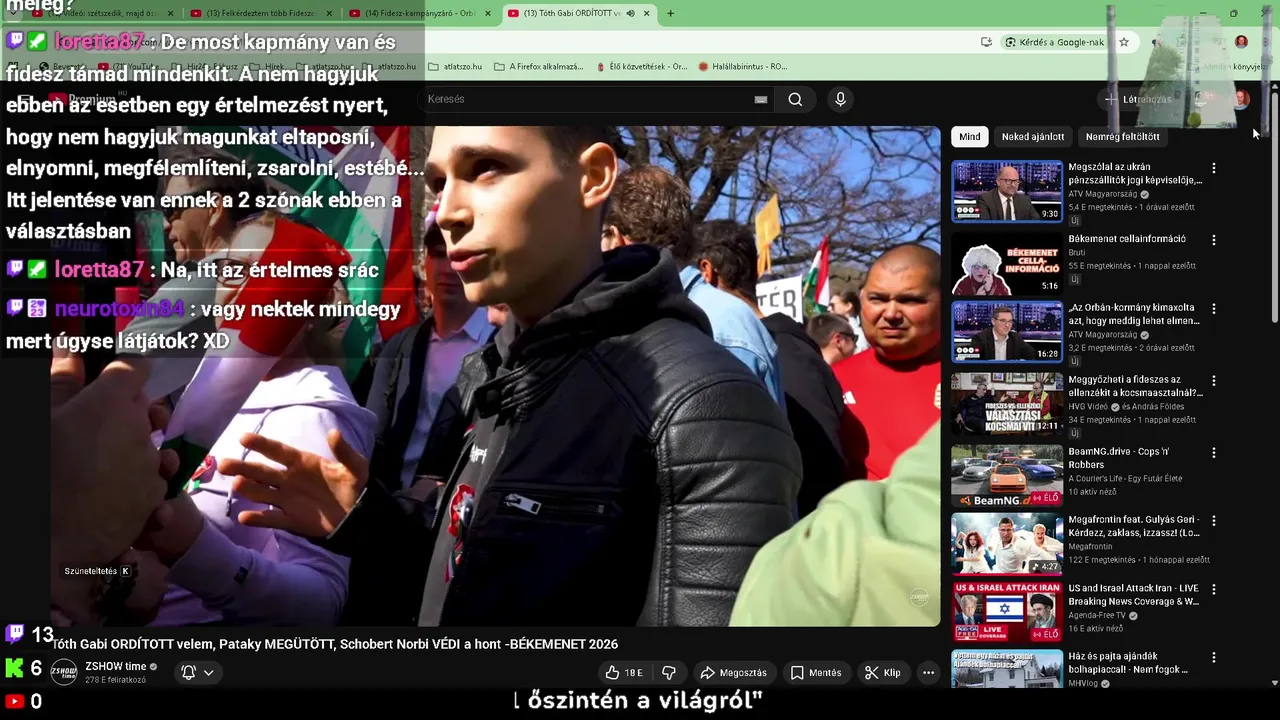The height and width of the screenshot is (720, 1280).
Task: Open more actions ellipsis under video
Action: coord(928,673)
